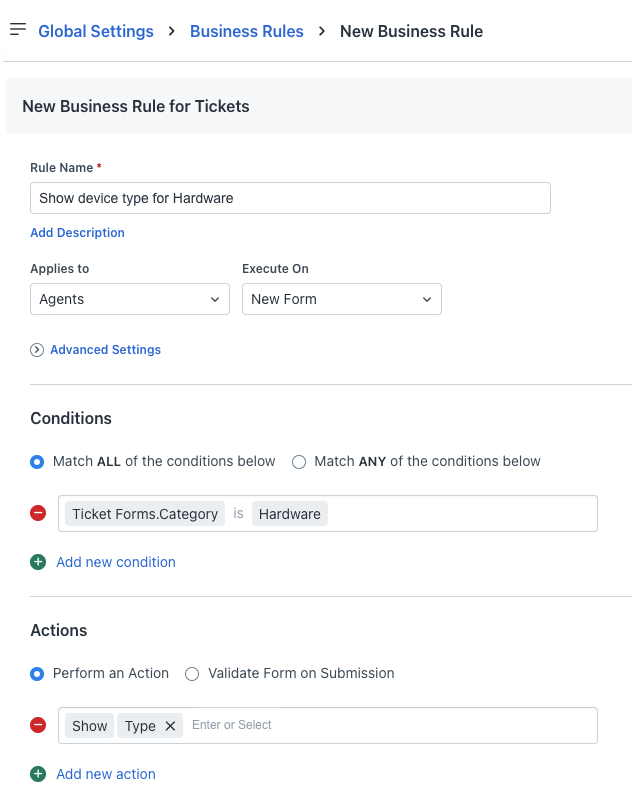
Task: Click the Enter or Select action input
Action: tap(390, 725)
